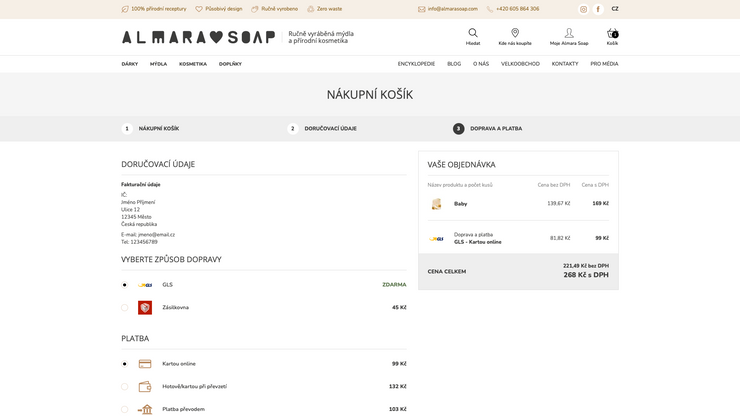The height and width of the screenshot is (416, 740).
Task: Open the Košík cart icon
Action: coord(612,34)
